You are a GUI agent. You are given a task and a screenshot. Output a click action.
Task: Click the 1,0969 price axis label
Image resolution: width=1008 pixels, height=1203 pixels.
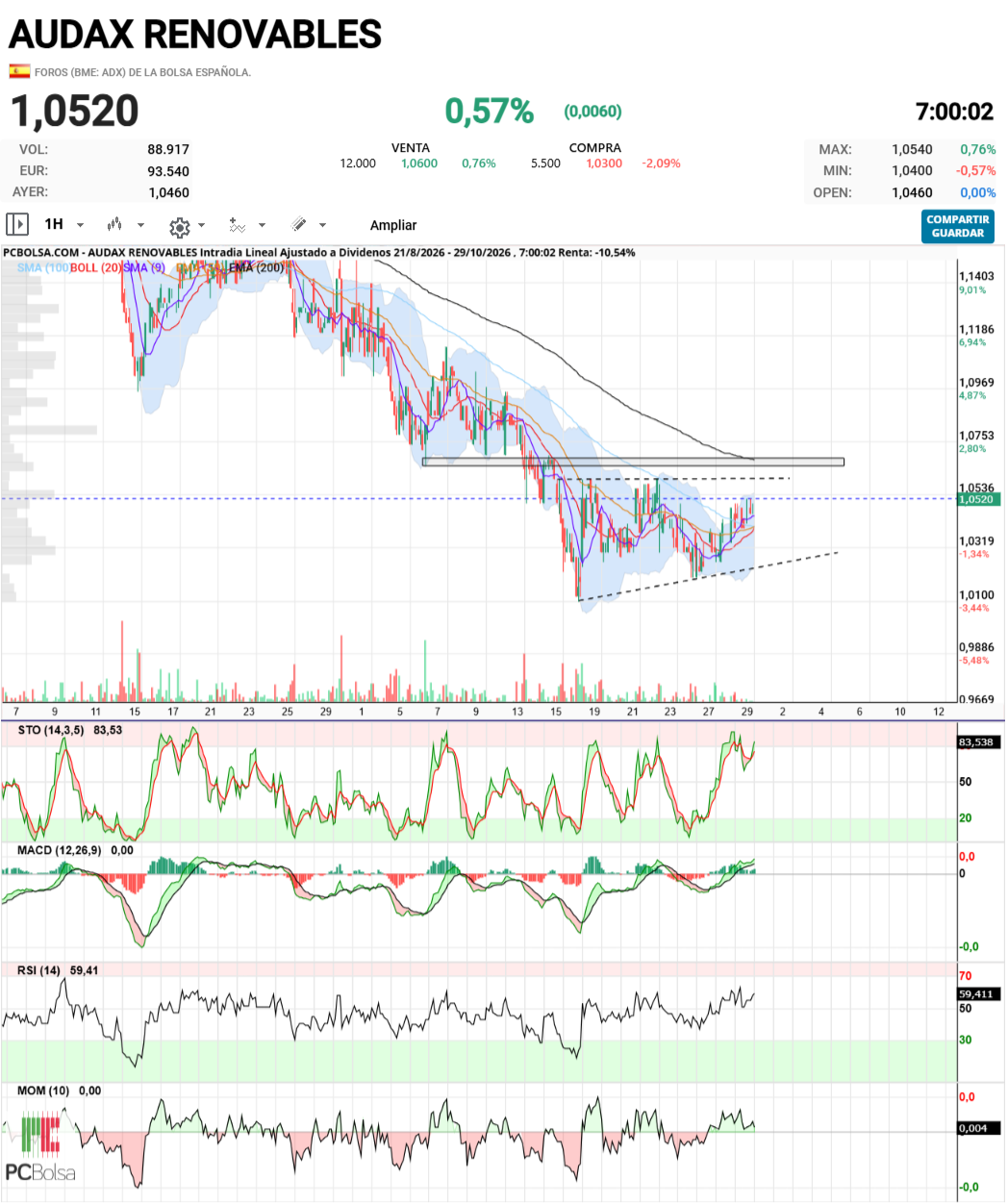[976, 383]
